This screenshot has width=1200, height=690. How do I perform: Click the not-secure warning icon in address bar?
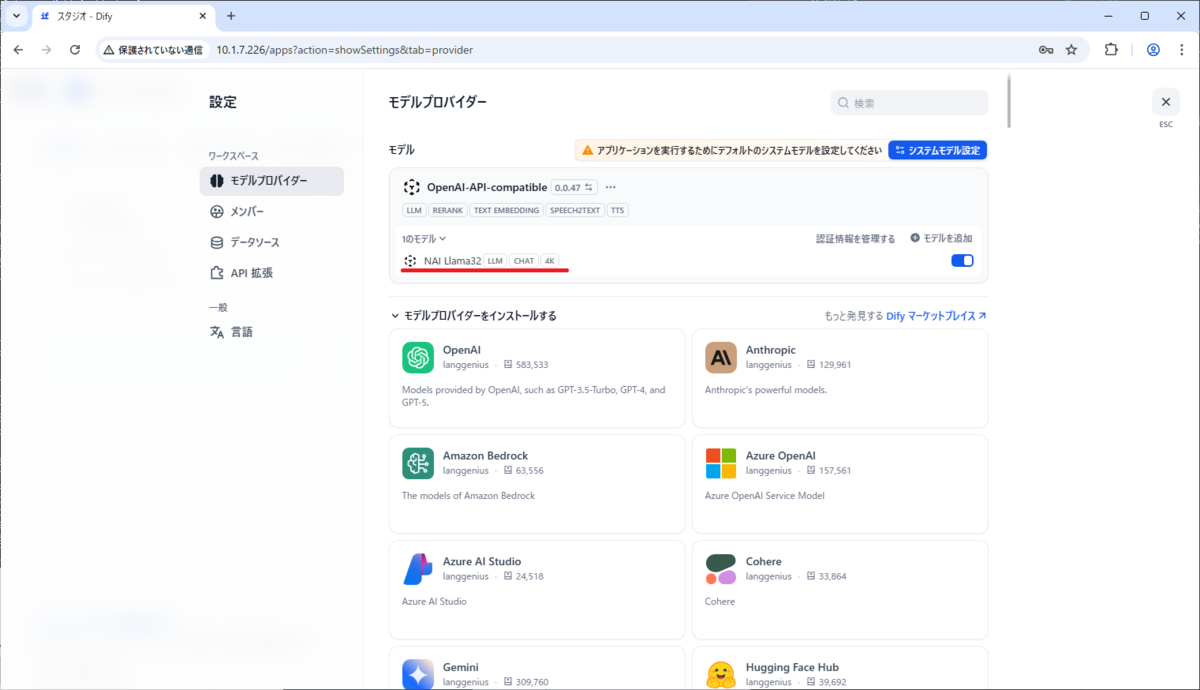[x=109, y=49]
